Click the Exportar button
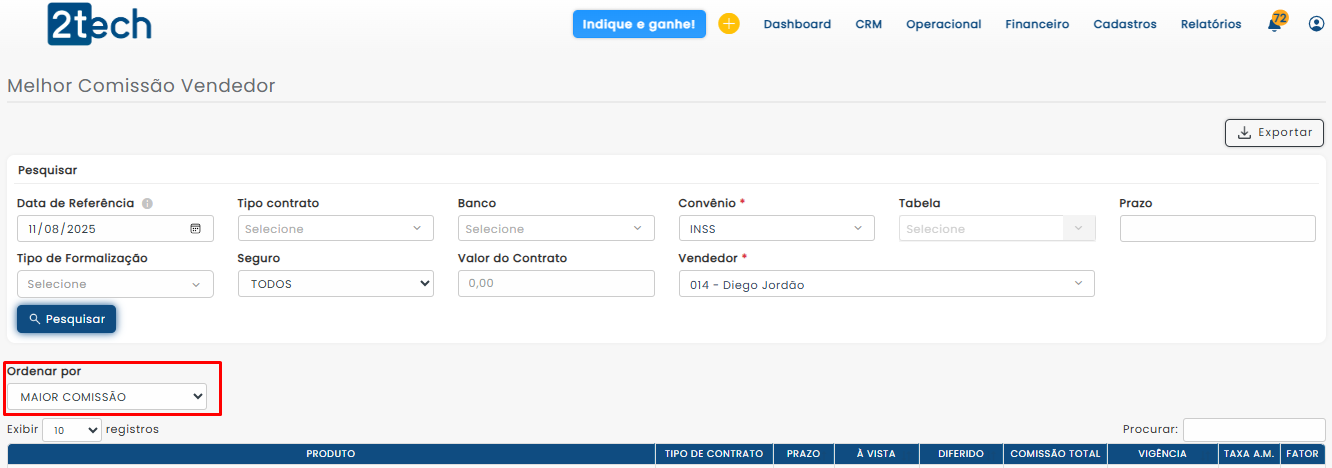 (1274, 133)
